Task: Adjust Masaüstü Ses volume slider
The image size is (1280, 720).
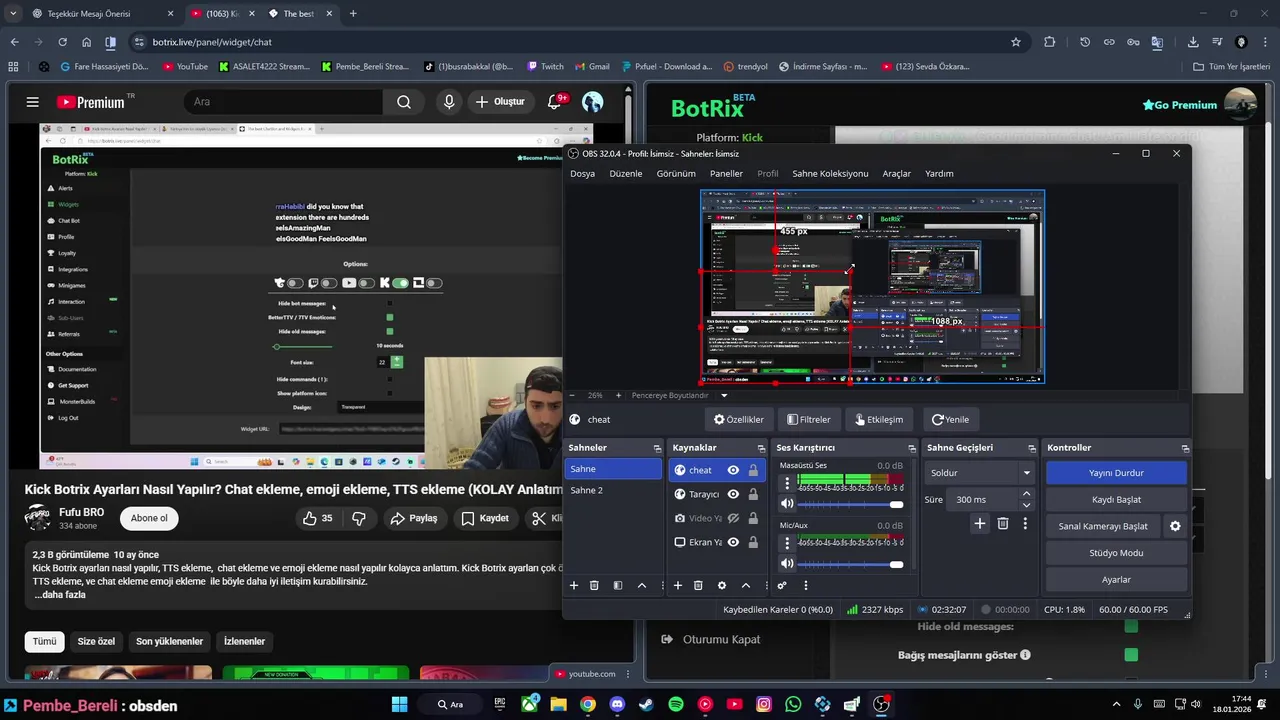Action: pyautogui.click(x=851, y=505)
